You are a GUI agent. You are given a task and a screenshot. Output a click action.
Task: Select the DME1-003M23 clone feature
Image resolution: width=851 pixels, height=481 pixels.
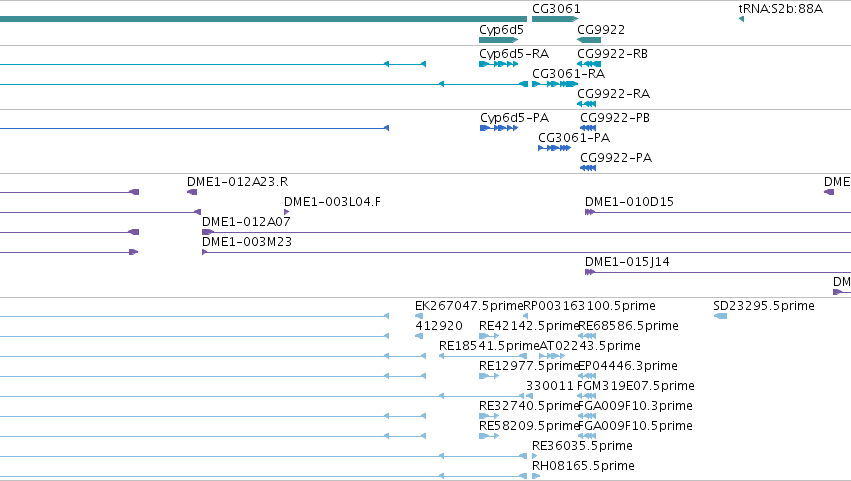[526, 252]
